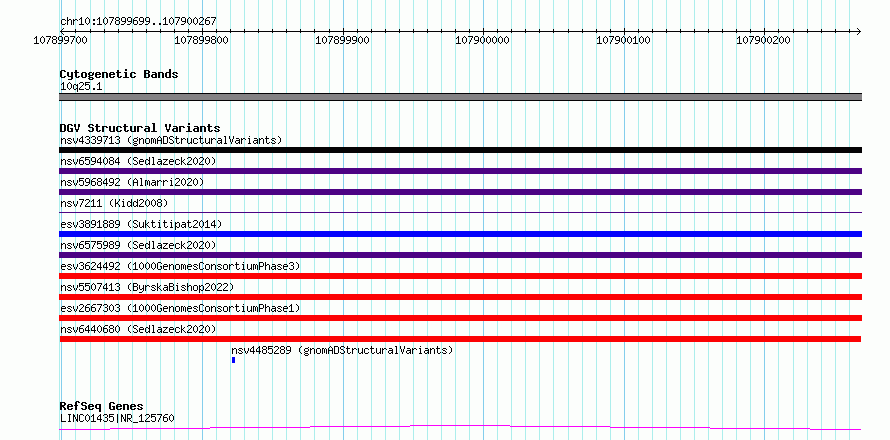
Task: Click the small blue nsv4485289 variant marker
Action: coord(233,360)
